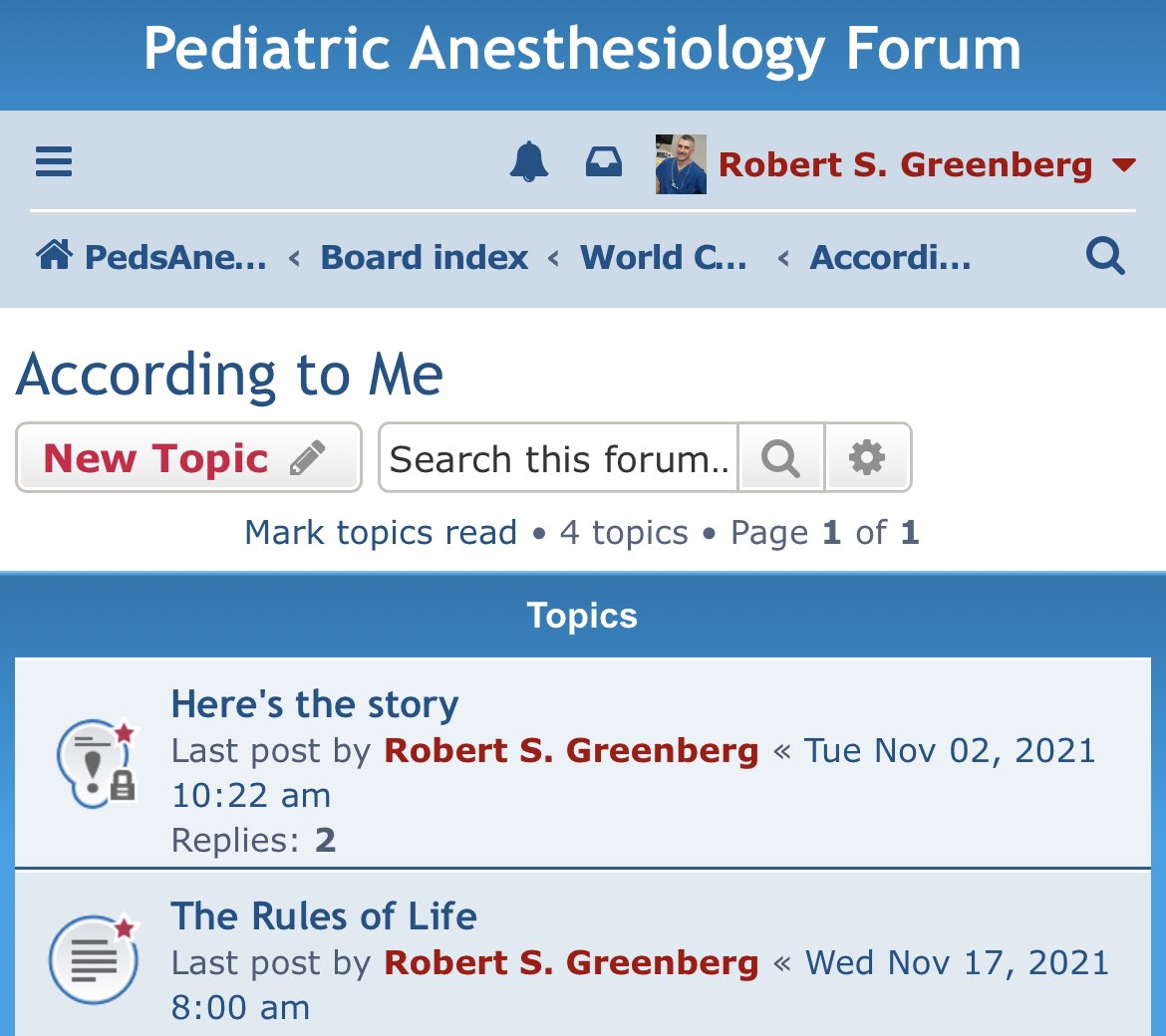Click the Replies: 2 text

pyautogui.click(x=253, y=841)
